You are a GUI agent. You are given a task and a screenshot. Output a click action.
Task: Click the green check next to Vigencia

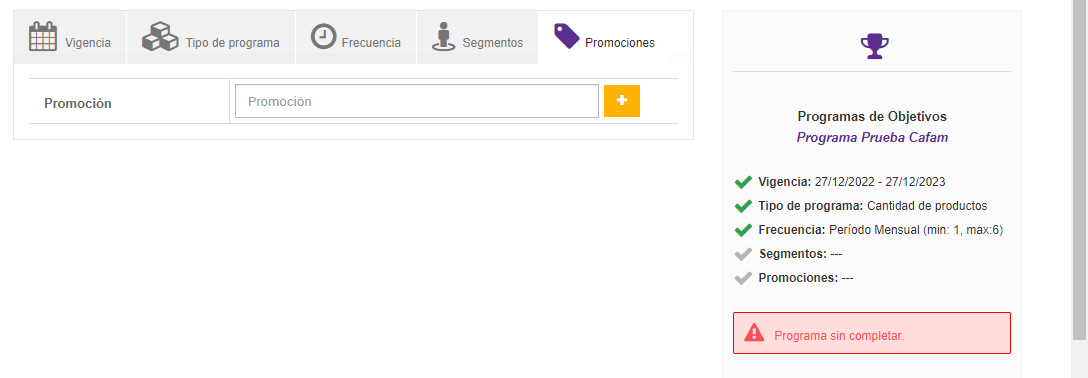point(743,182)
